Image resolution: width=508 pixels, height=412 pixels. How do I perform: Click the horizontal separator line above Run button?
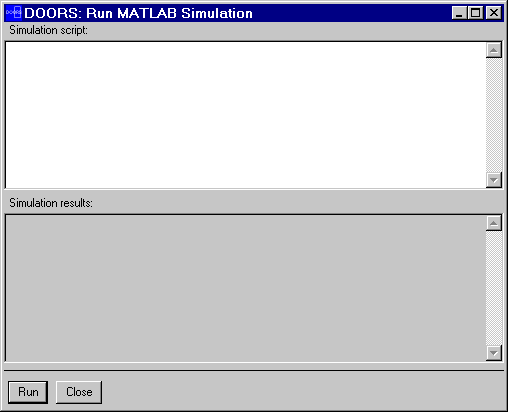pos(254,370)
